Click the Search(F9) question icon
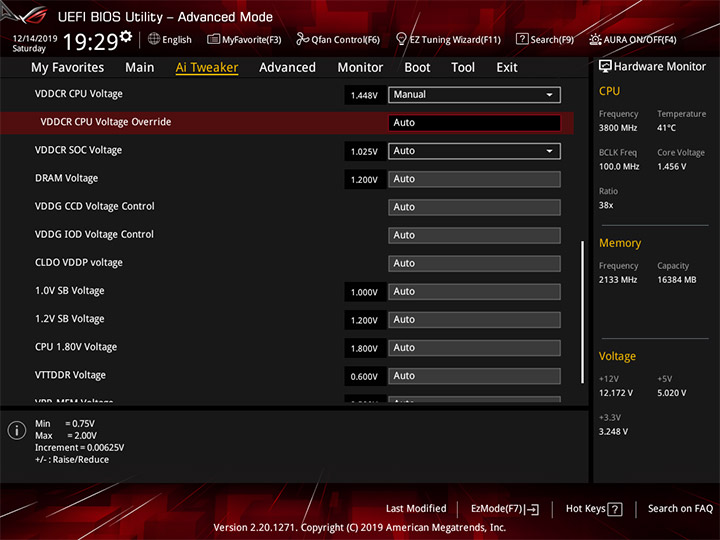Image resolution: width=720 pixels, height=540 pixels. (522, 39)
